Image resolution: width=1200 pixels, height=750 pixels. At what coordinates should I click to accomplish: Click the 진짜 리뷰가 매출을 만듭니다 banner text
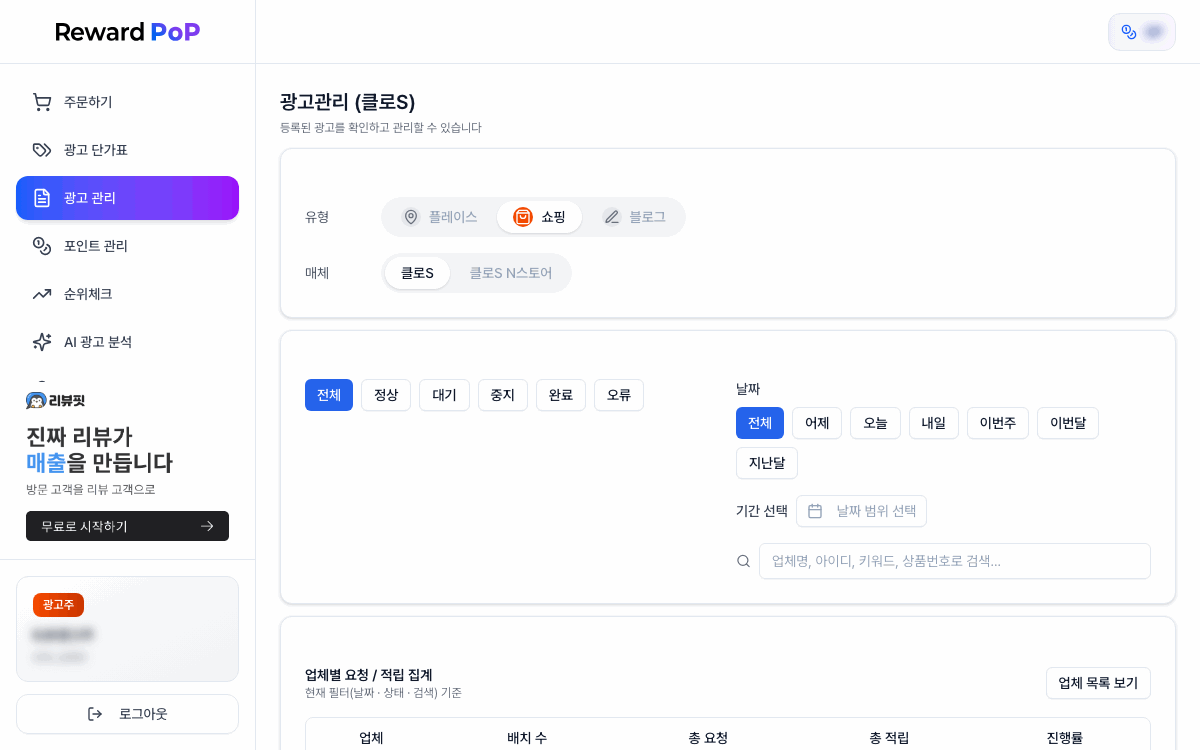pyautogui.click(x=99, y=450)
